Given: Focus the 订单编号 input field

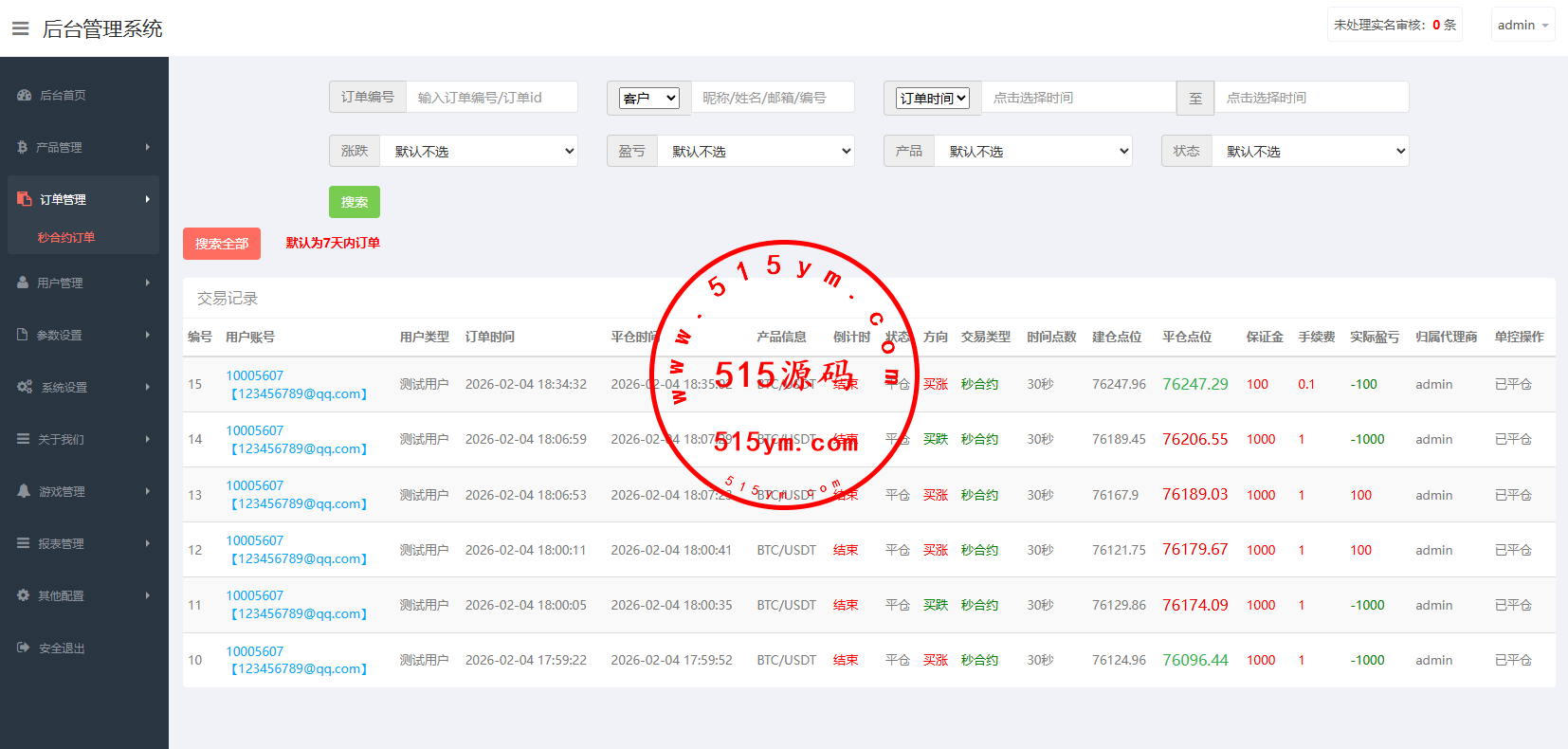Looking at the screenshot, I should click(x=491, y=97).
